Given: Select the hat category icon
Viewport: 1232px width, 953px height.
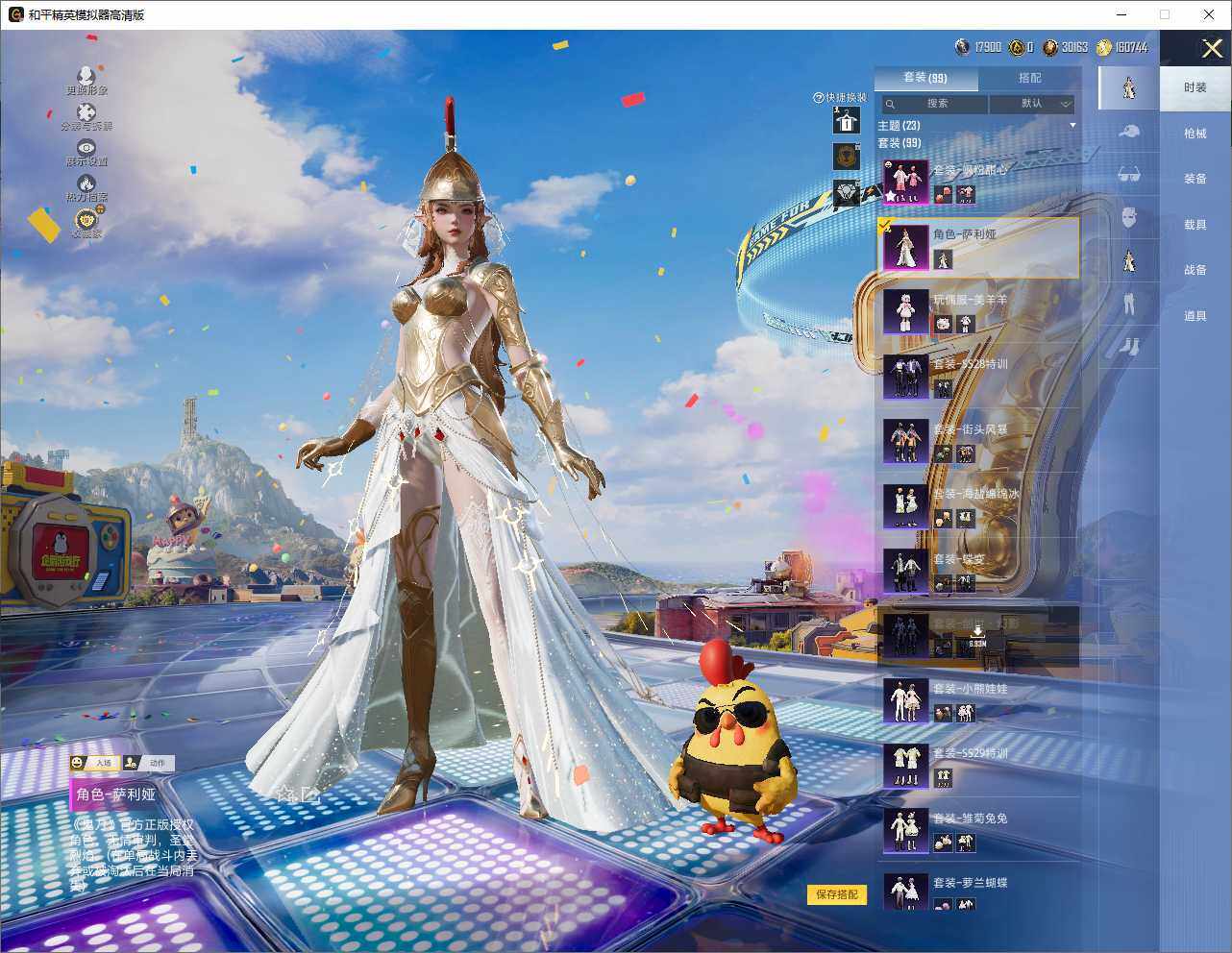Looking at the screenshot, I should click(x=1129, y=131).
